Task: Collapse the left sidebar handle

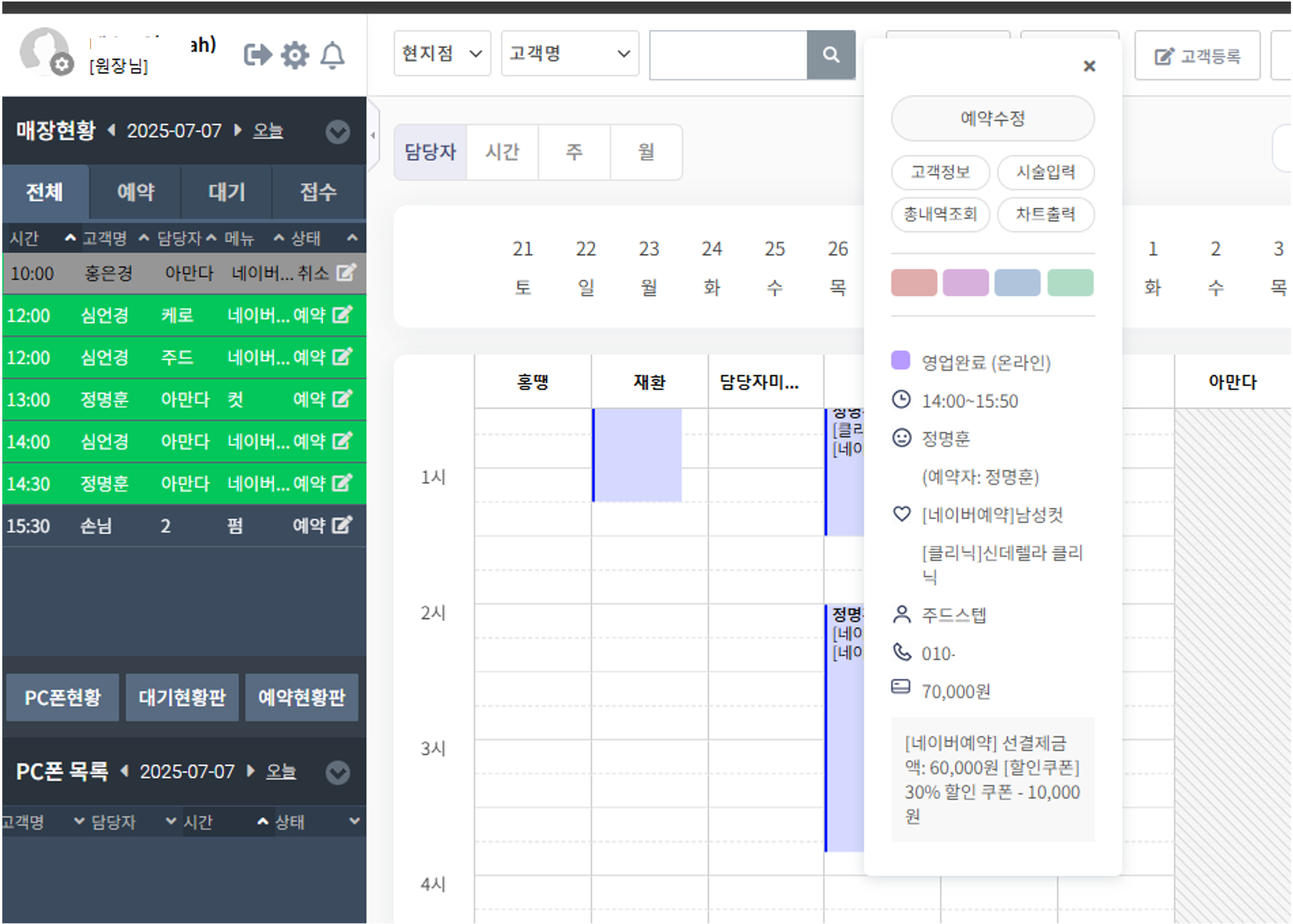Action: tap(373, 135)
